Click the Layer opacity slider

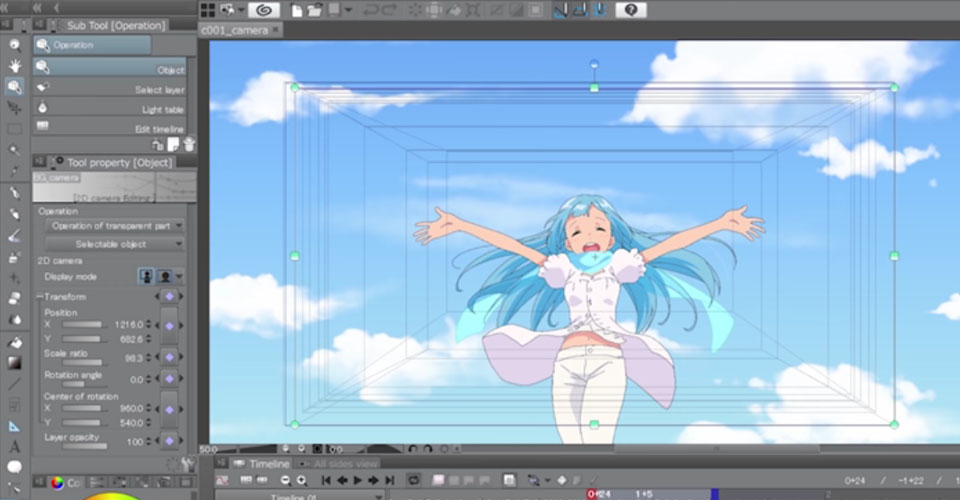tap(84, 447)
